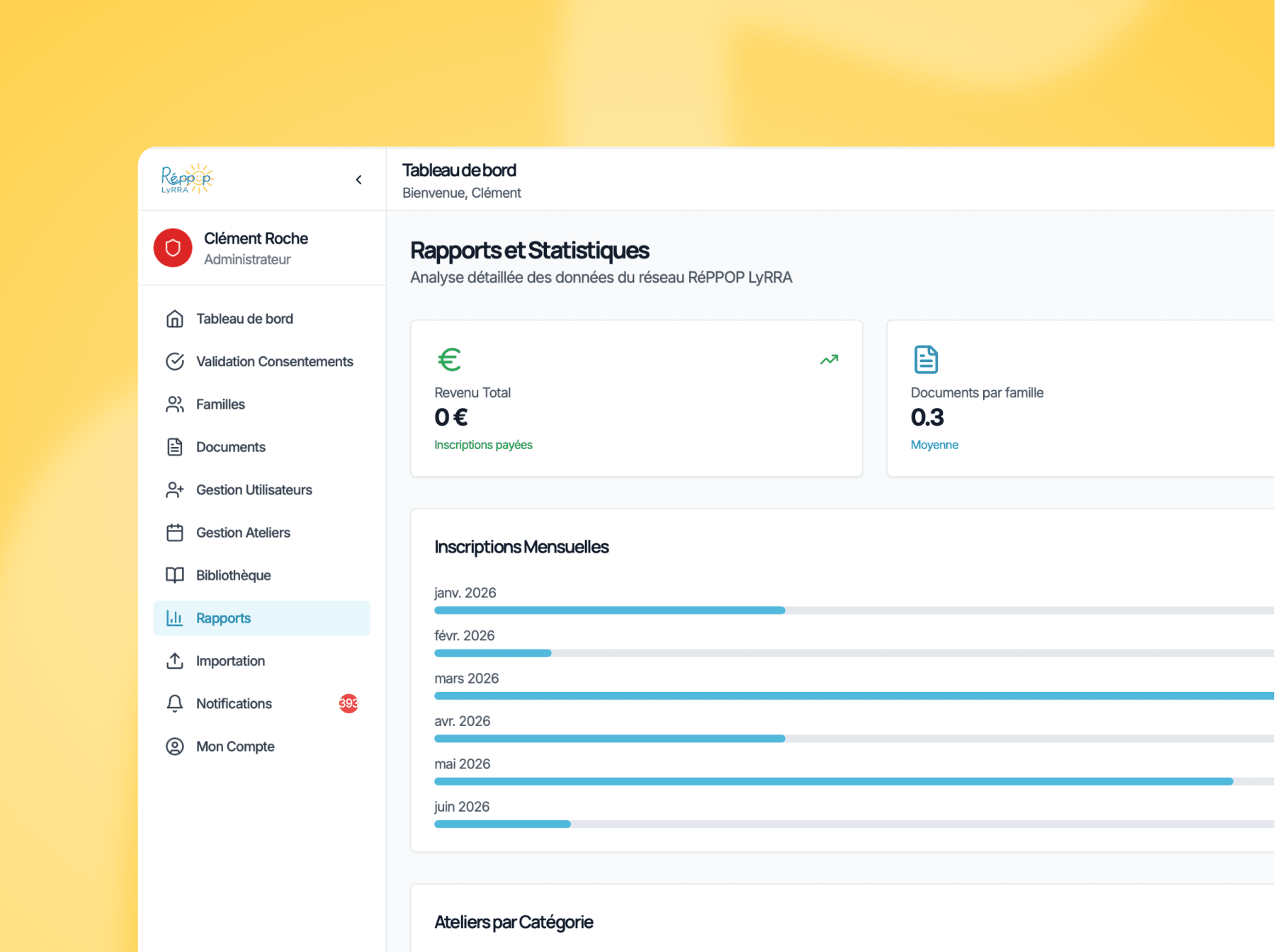Screen dimensions: 1275x952
Task: Click the '0 €' revenue value
Action: tap(450, 417)
